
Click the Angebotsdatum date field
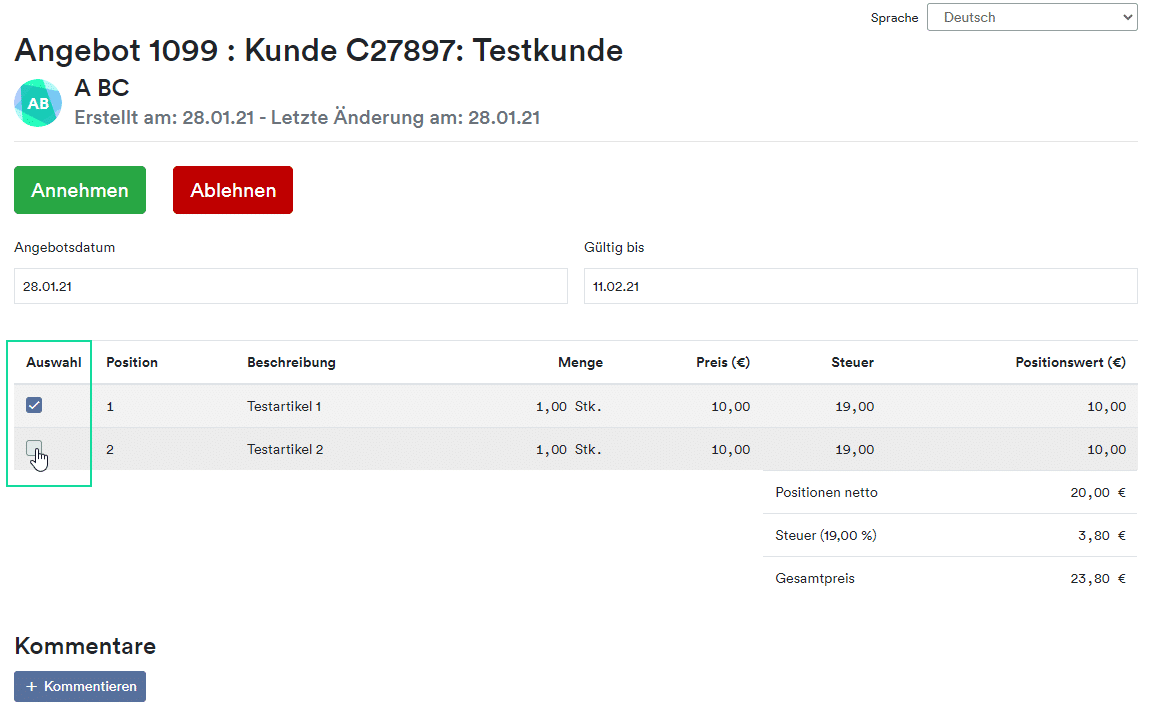(x=290, y=286)
